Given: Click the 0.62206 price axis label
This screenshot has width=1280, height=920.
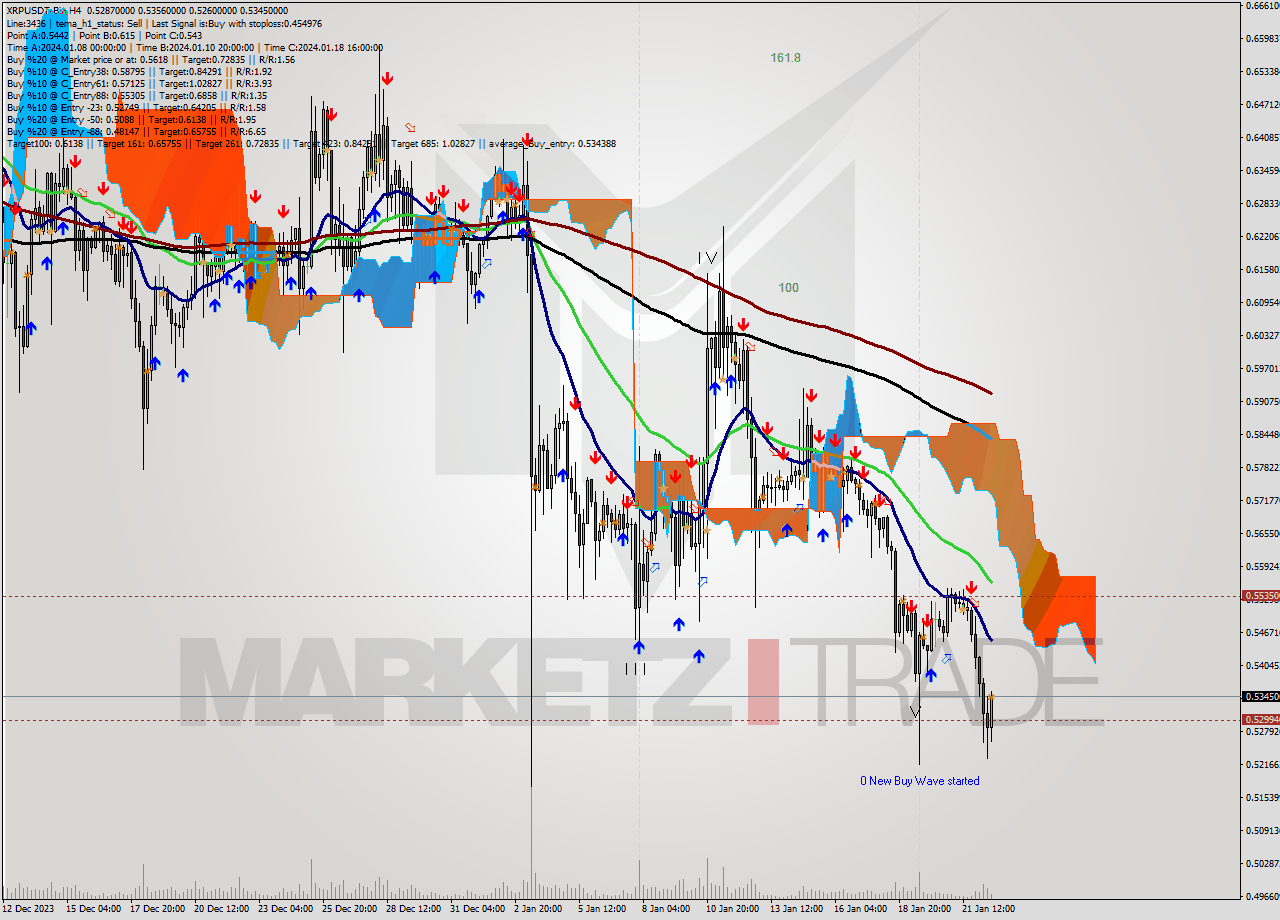Looking at the screenshot, I should point(1261,236).
